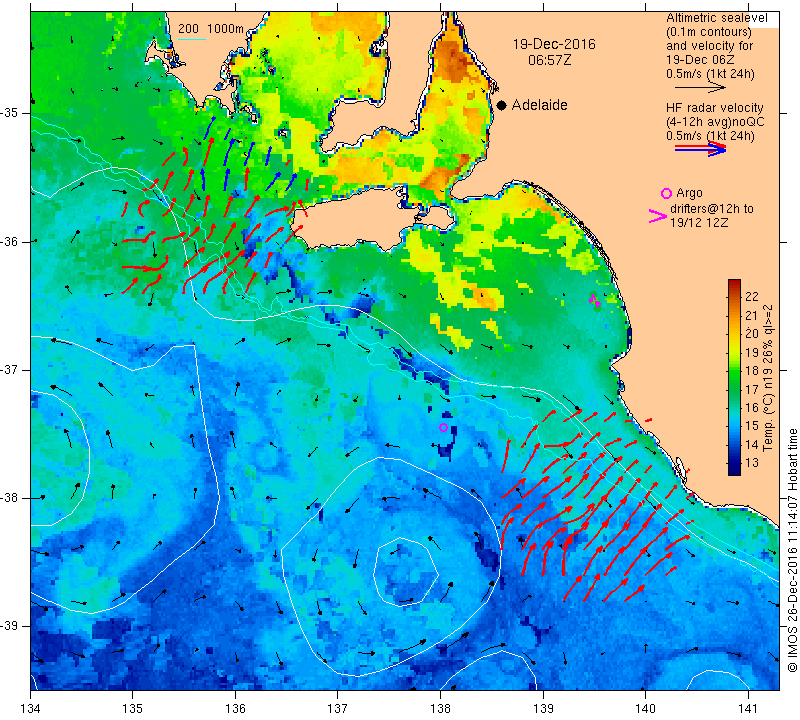Image resolution: width=800 pixels, height=720 pixels.
Task: Click the '(4-12h avg)noQC' legend text
Action: [715, 122]
